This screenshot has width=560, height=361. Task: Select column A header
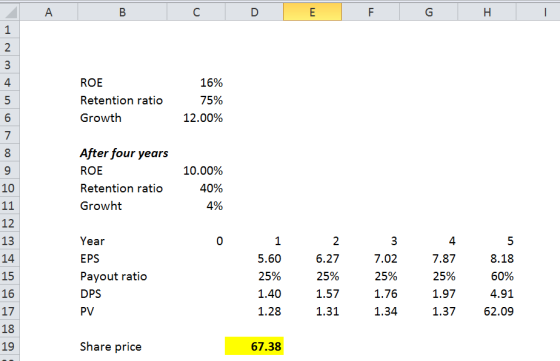(x=49, y=12)
